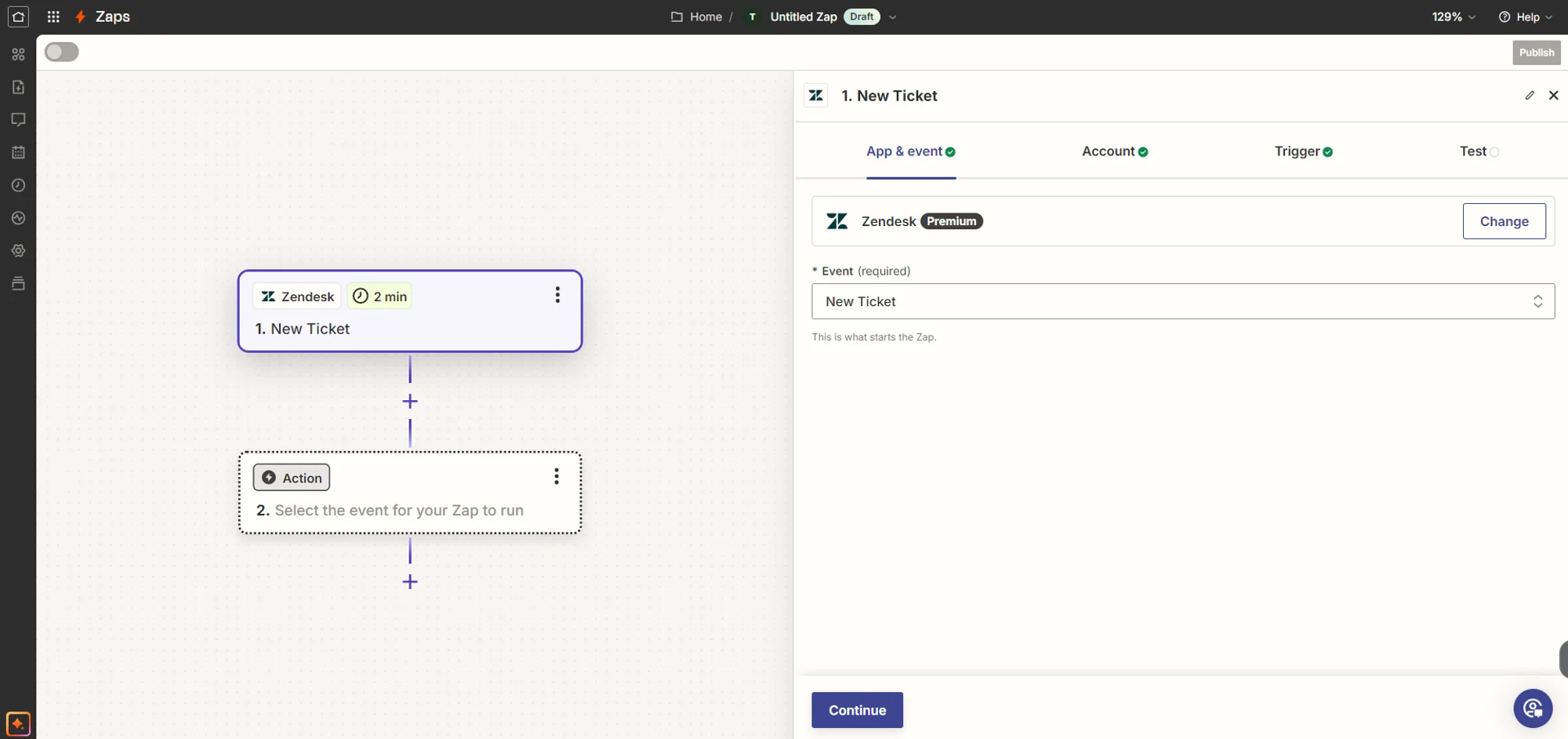The width and height of the screenshot is (1568, 739).
Task: Open the New Ticket step three-dot menu
Action: [557, 295]
